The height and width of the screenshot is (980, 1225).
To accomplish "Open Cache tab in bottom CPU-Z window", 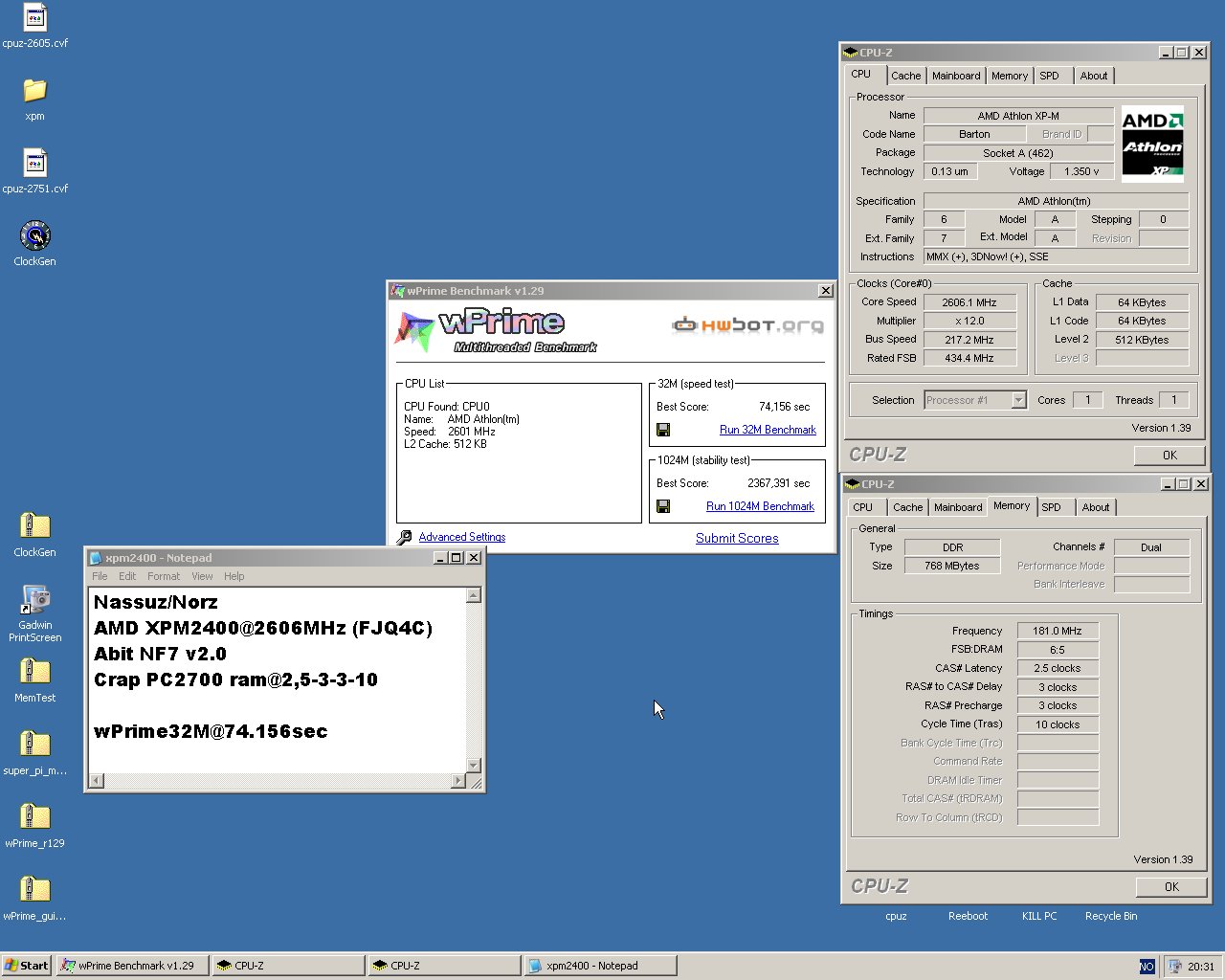I will point(907,507).
